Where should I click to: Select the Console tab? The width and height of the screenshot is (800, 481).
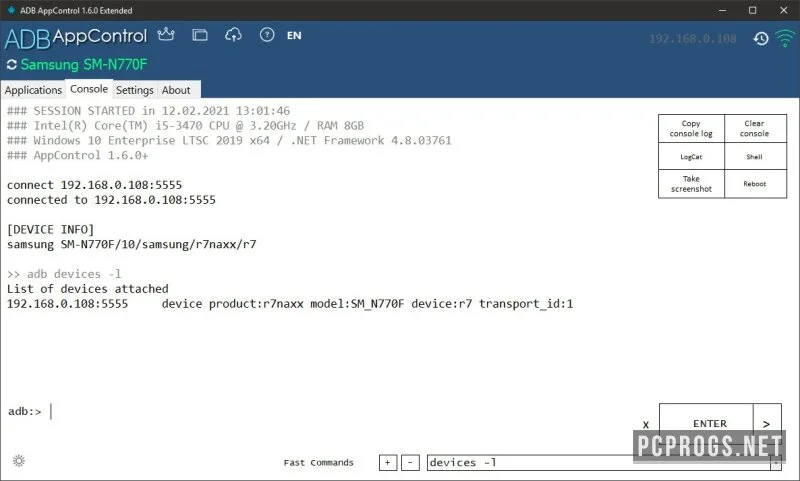pyautogui.click(x=89, y=89)
